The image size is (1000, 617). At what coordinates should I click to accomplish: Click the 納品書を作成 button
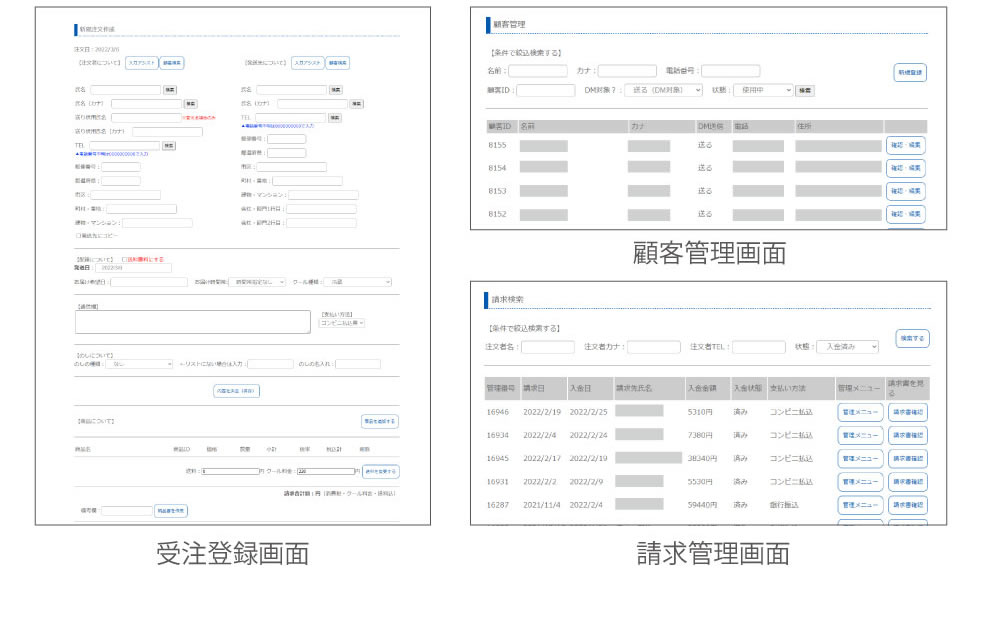(170, 510)
